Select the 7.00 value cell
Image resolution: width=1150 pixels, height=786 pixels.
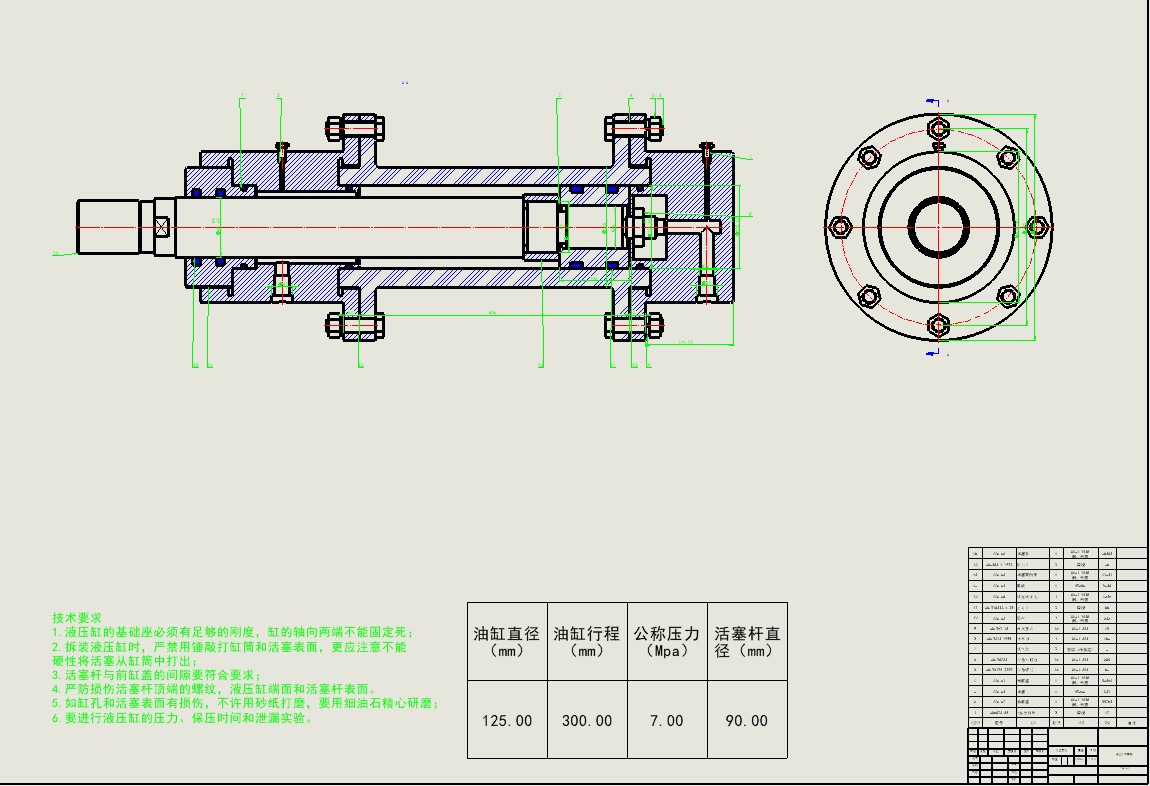pos(666,720)
